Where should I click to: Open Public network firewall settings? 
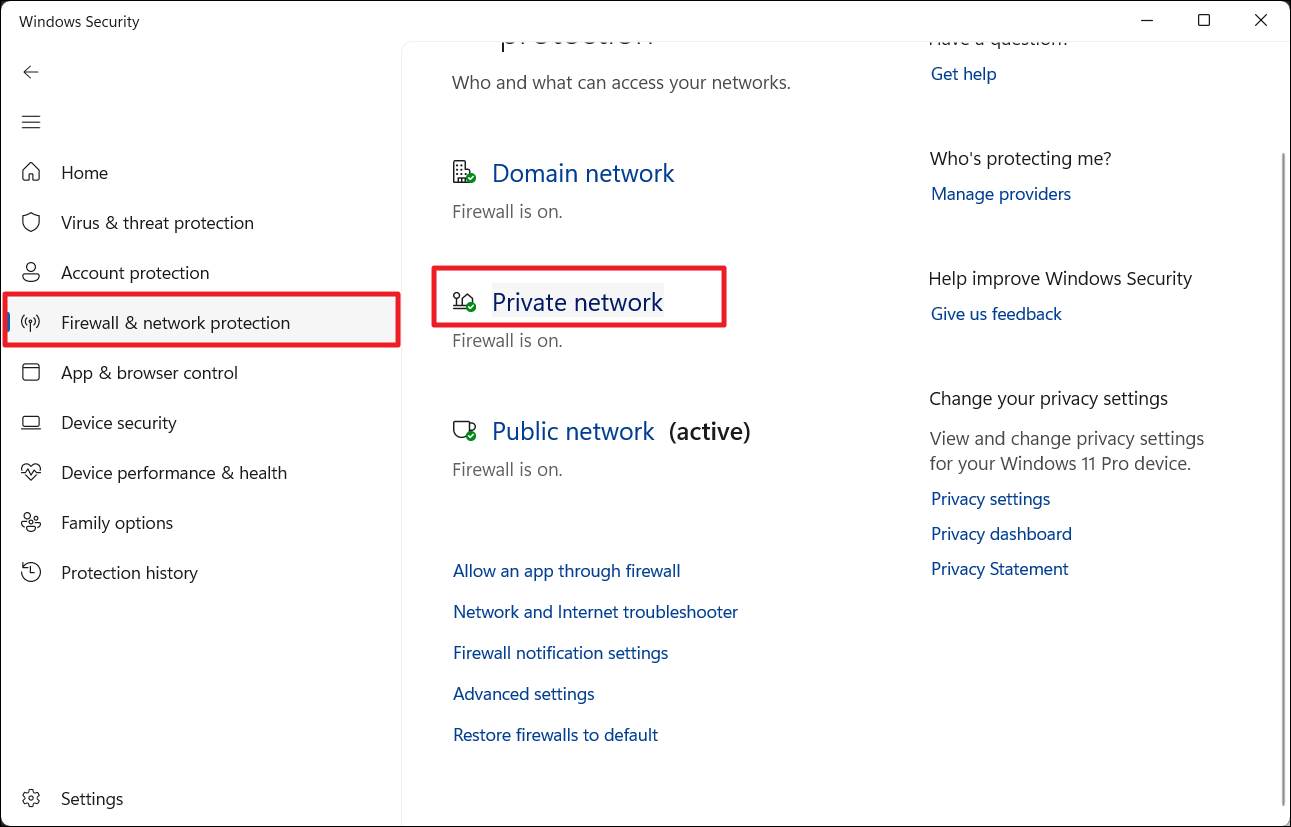click(x=573, y=431)
